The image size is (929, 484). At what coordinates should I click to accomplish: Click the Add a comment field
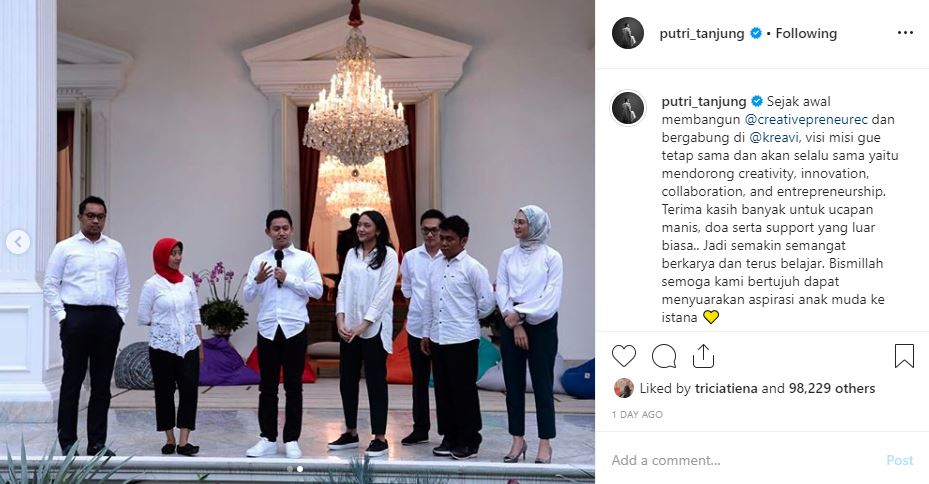pyautogui.click(x=741, y=460)
